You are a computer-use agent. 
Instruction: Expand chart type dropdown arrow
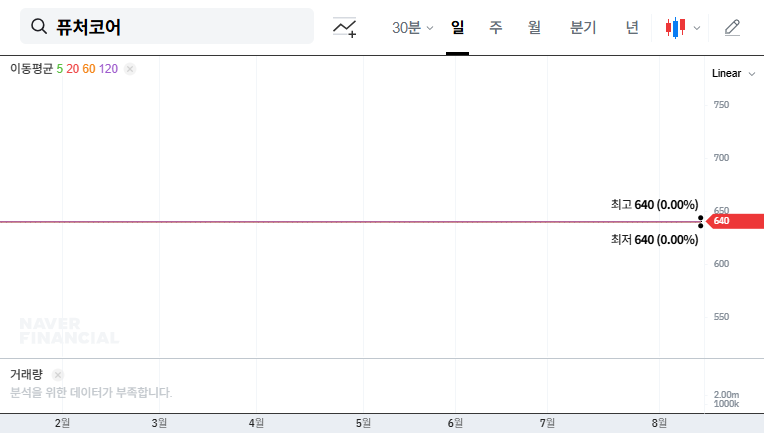(x=697, y=28)
